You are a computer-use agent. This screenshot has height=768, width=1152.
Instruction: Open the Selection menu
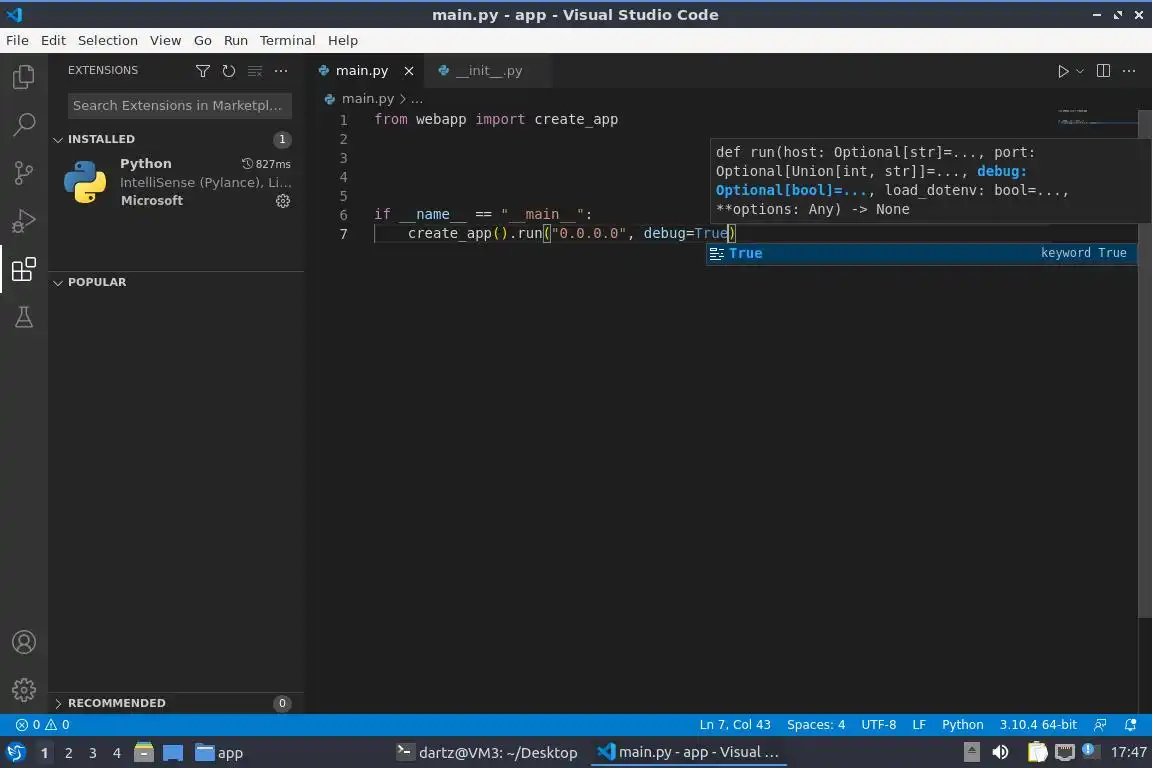point(108,40)
